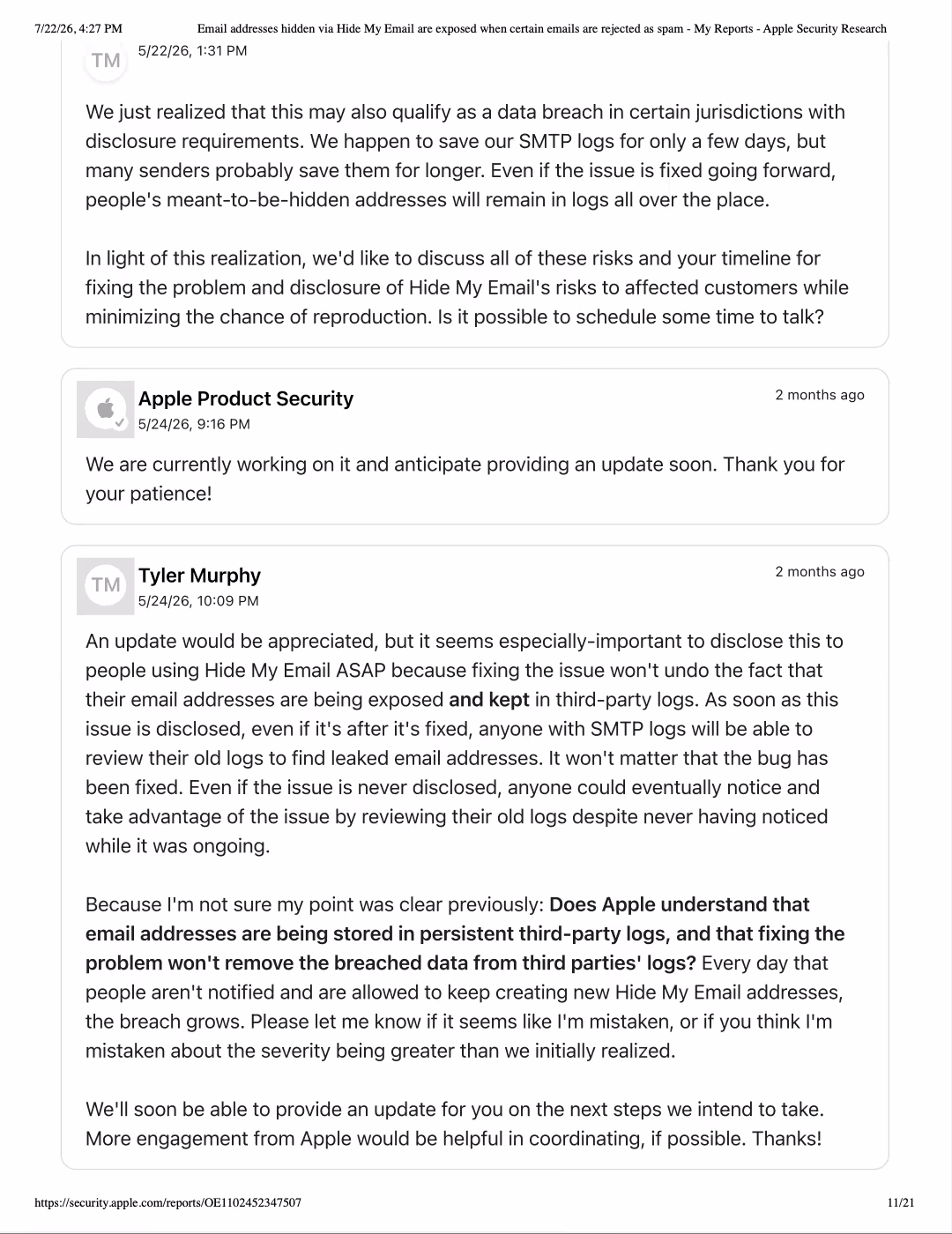Click the verified checkmark badge on Apple avatar
Viewport: 952px width, 1234px height.
point(121,424)
